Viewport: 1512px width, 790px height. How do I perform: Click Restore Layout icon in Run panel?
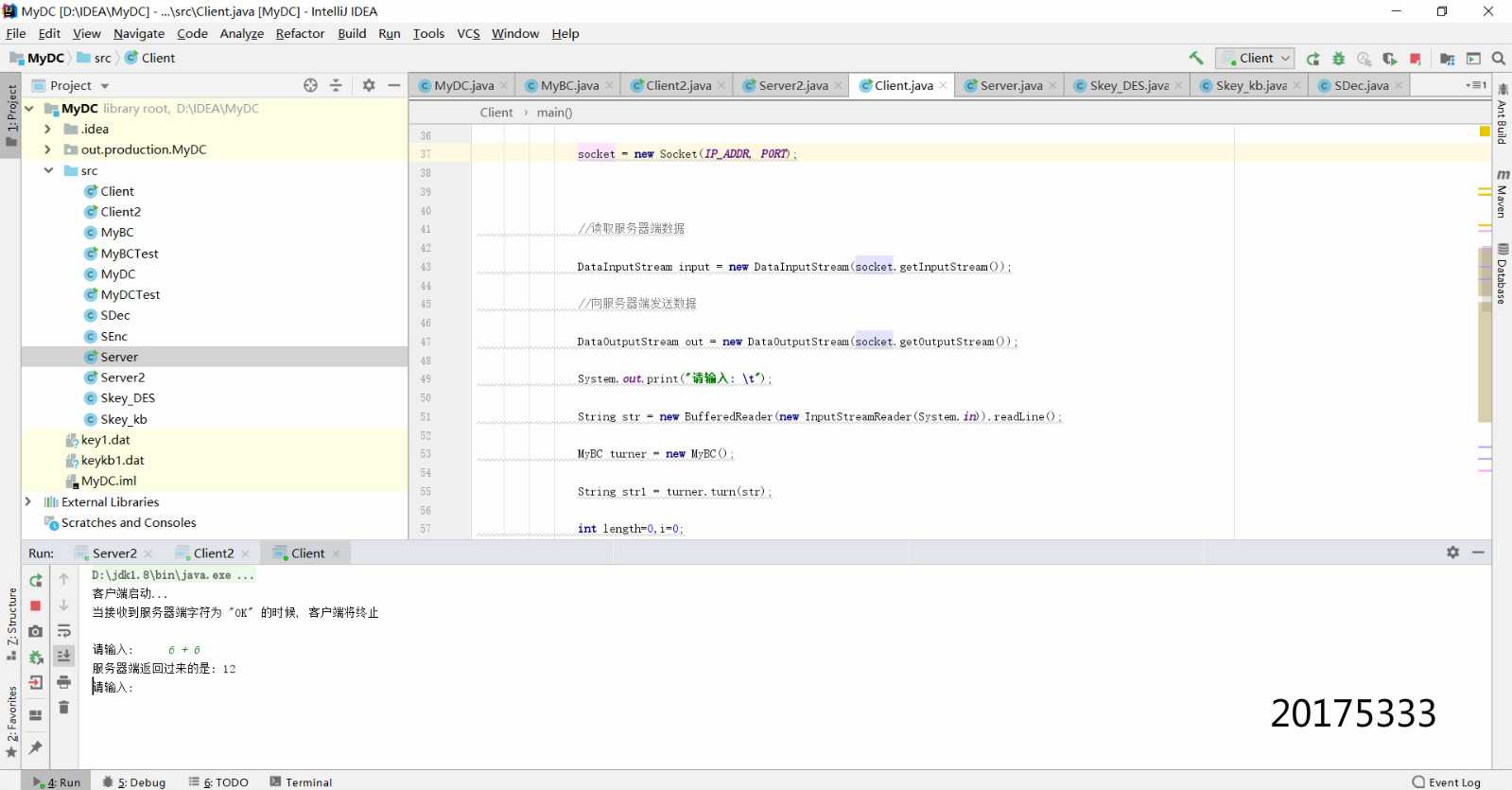click(x=36, y=715)
